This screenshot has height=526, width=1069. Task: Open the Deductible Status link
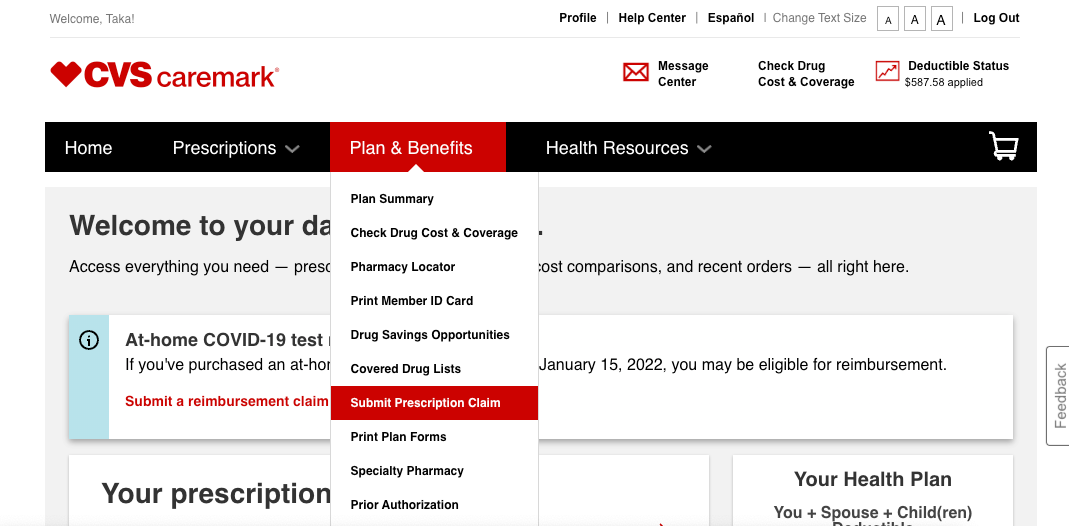pos(958,66)
